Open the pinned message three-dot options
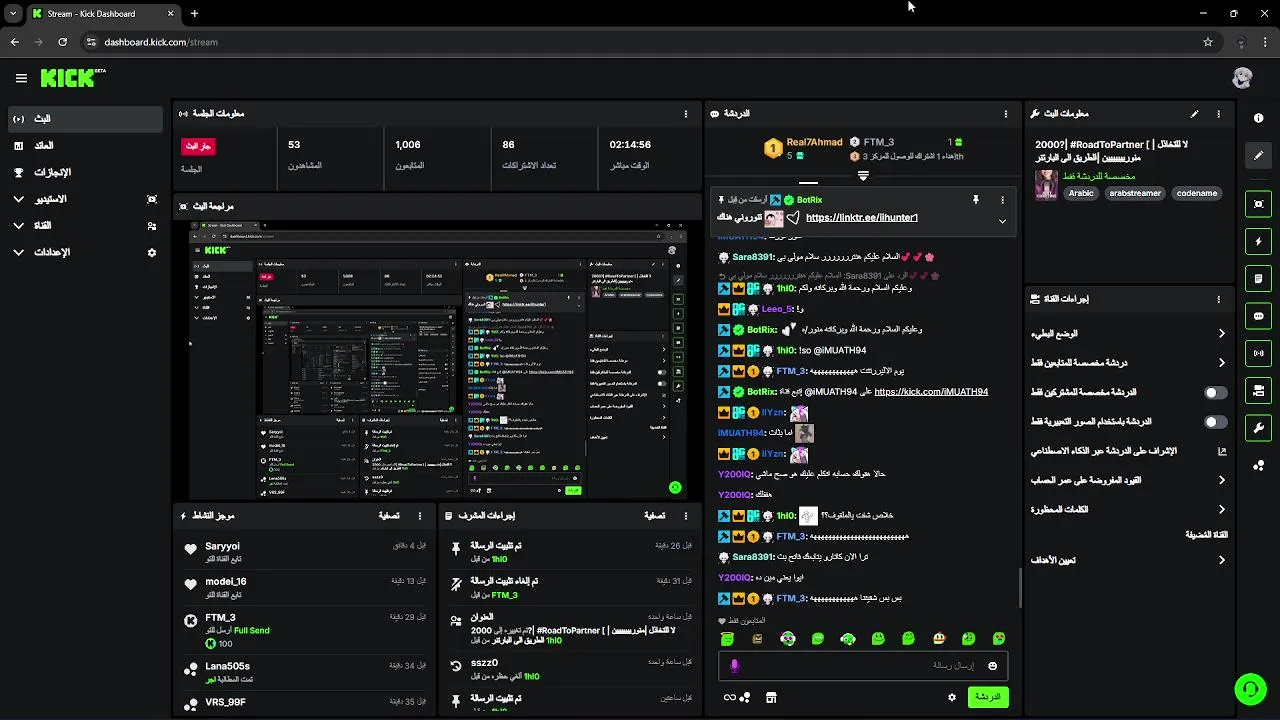Screen dimensions: 1280x720 click(1002, 200)
